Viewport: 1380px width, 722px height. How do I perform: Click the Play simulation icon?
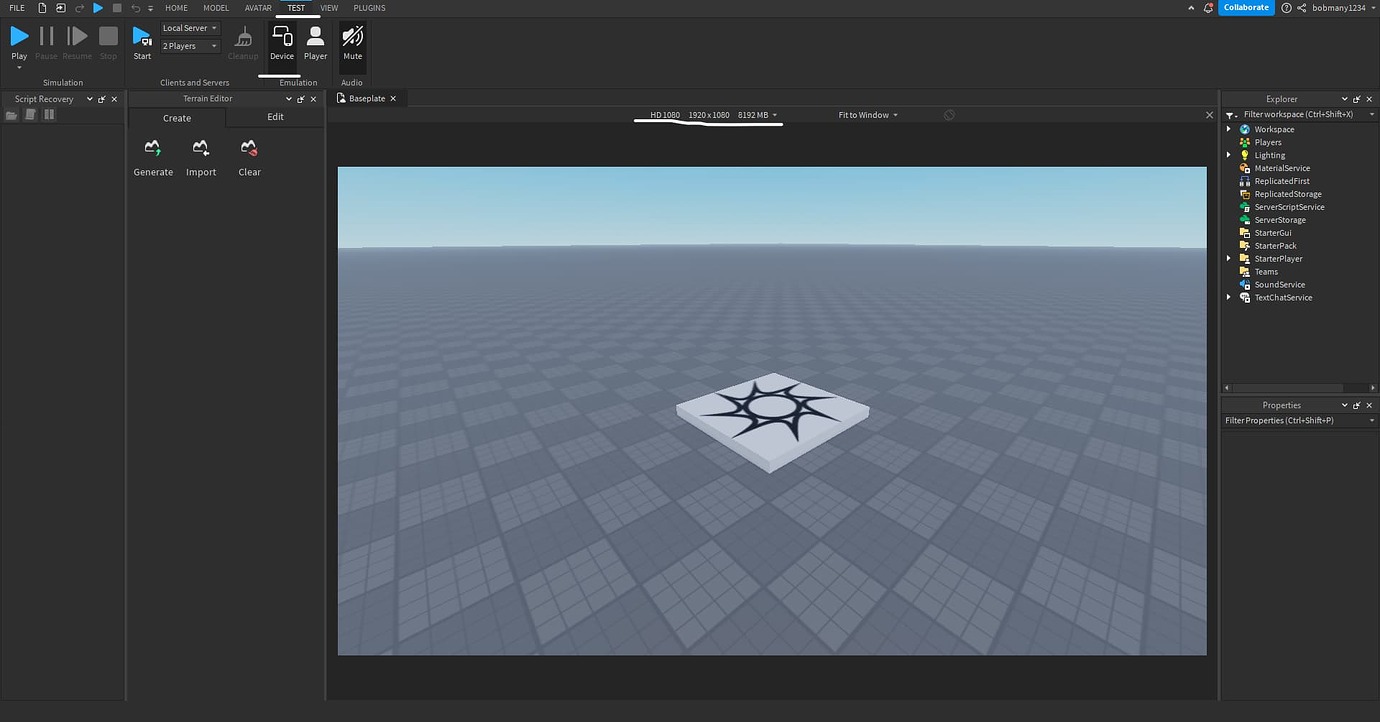pos(18,36)
